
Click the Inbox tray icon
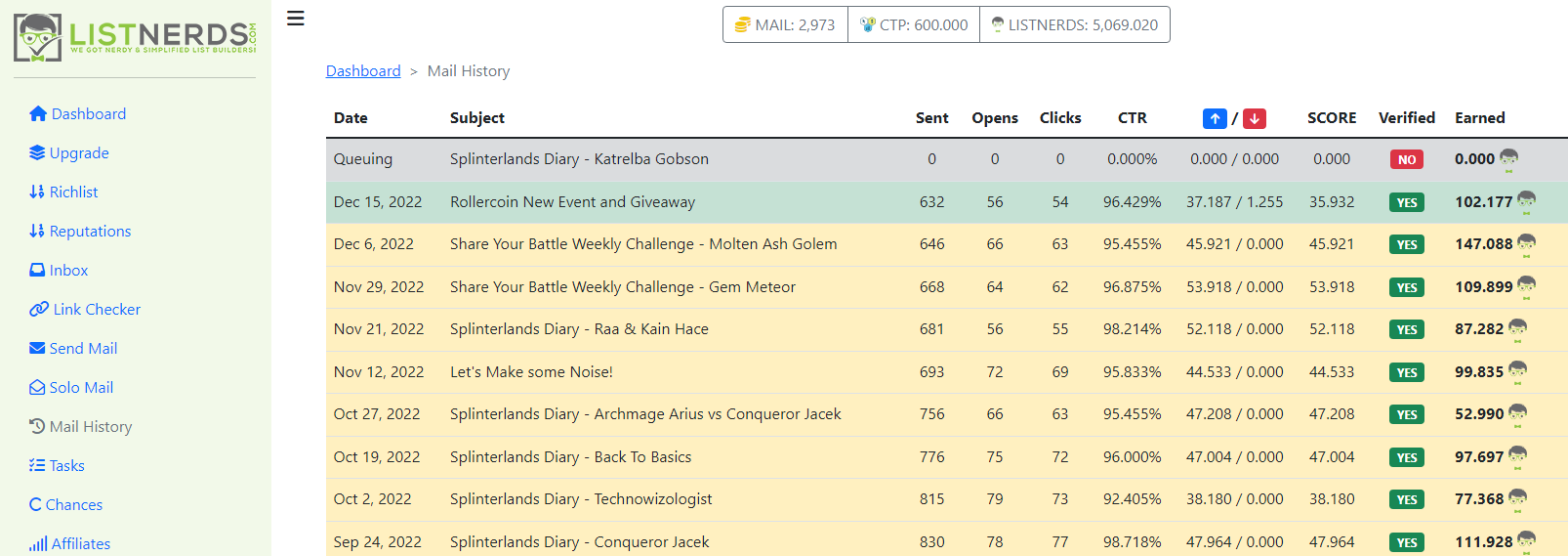click(x=37, y=270)
